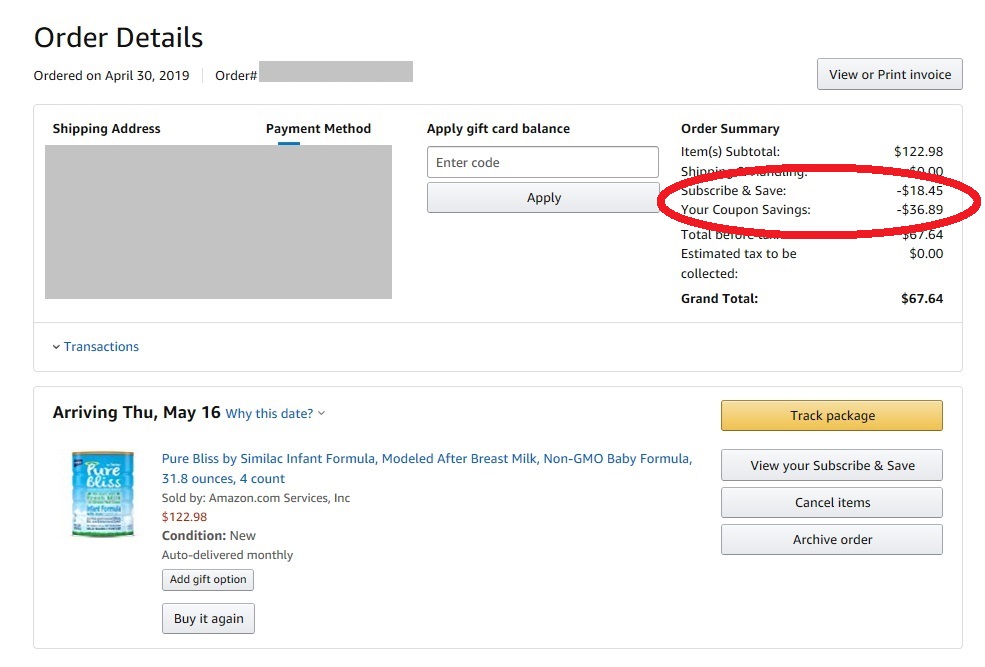
Task: Click inside the Enter code field
Action: click(542, 161)
